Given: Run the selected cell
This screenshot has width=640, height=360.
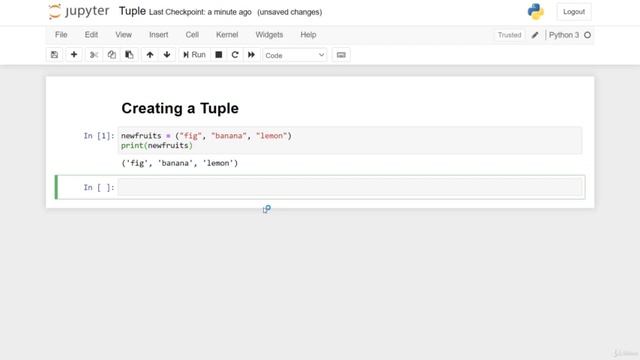Looking at the screenshot, I should (x=194, y=55).
